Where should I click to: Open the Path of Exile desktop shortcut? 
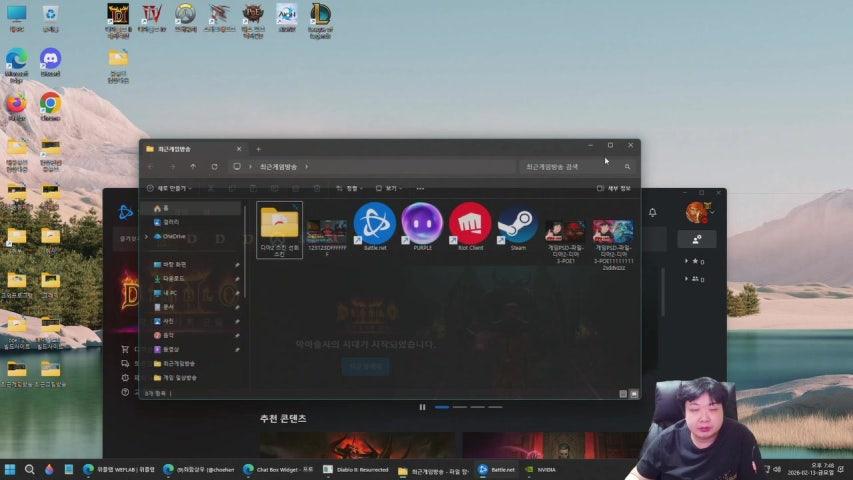pos(253,20)
